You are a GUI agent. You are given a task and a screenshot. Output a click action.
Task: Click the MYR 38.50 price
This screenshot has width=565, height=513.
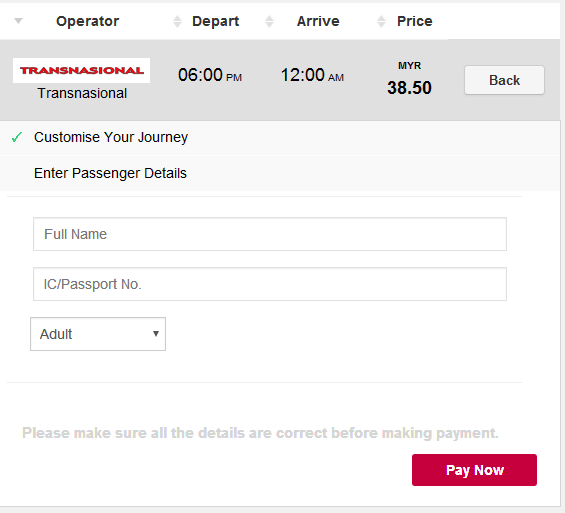pos(409,79)
